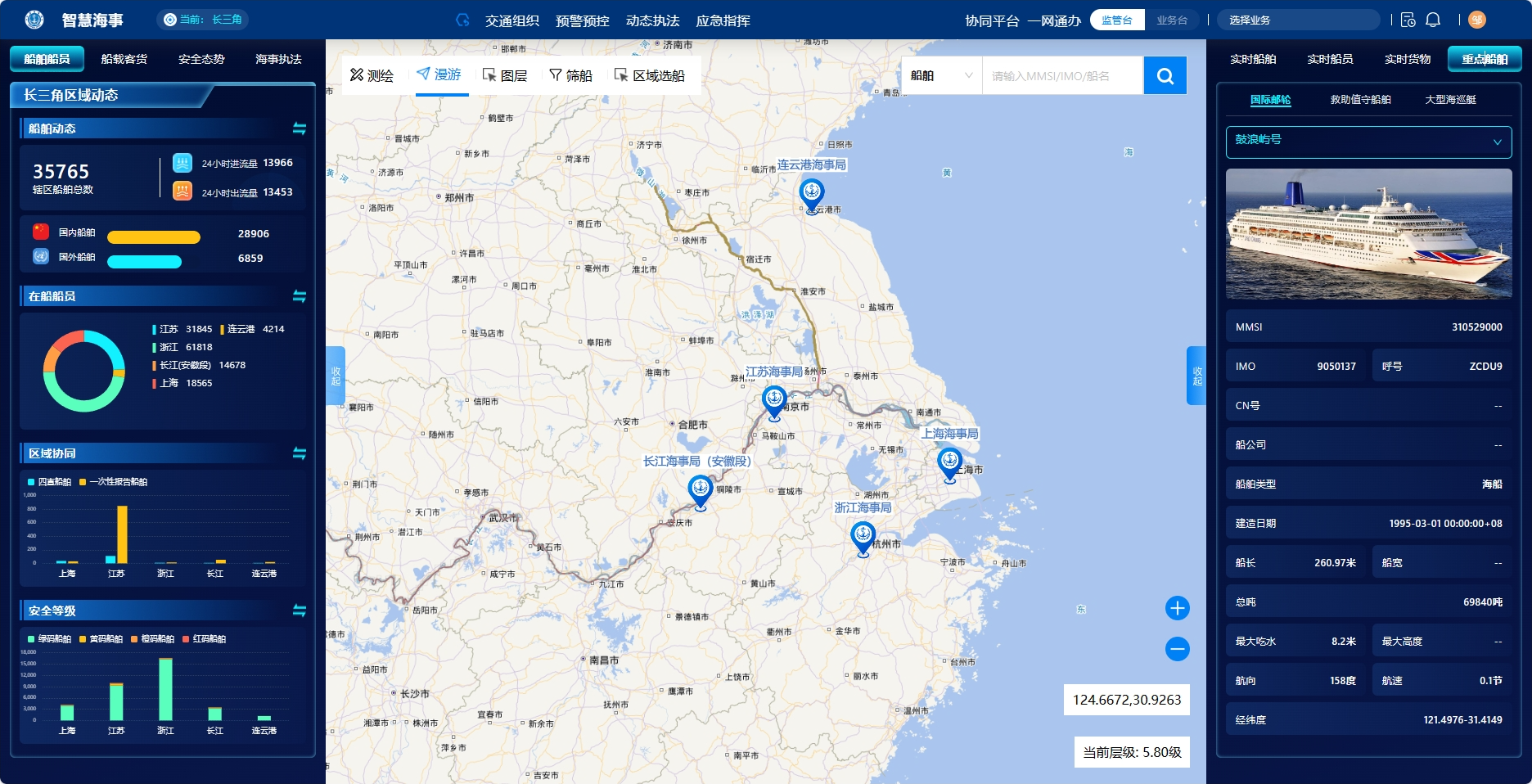This screenshot has height=784, width=1532.
Task: Click the cruise ship photo thumbnail
Action: [1368, 234]
